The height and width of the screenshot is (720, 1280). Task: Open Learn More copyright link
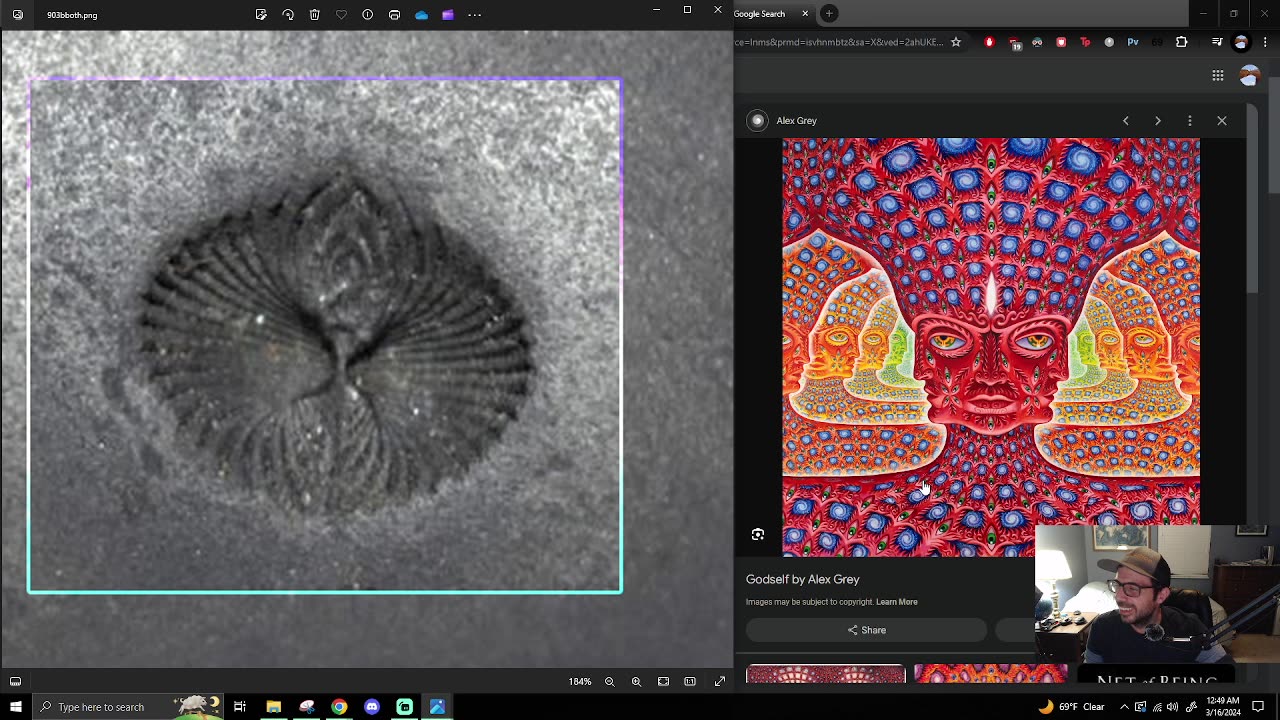[x=897, y=602]
